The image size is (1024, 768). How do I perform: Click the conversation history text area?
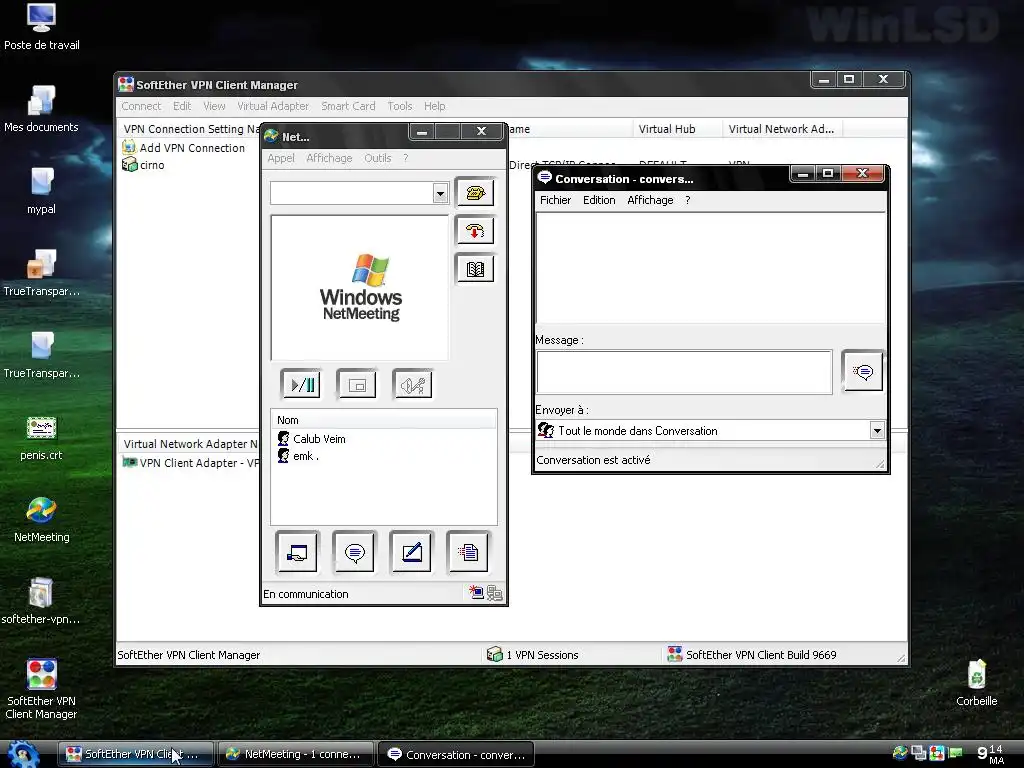pyautogui.click(x=710, y=268)
